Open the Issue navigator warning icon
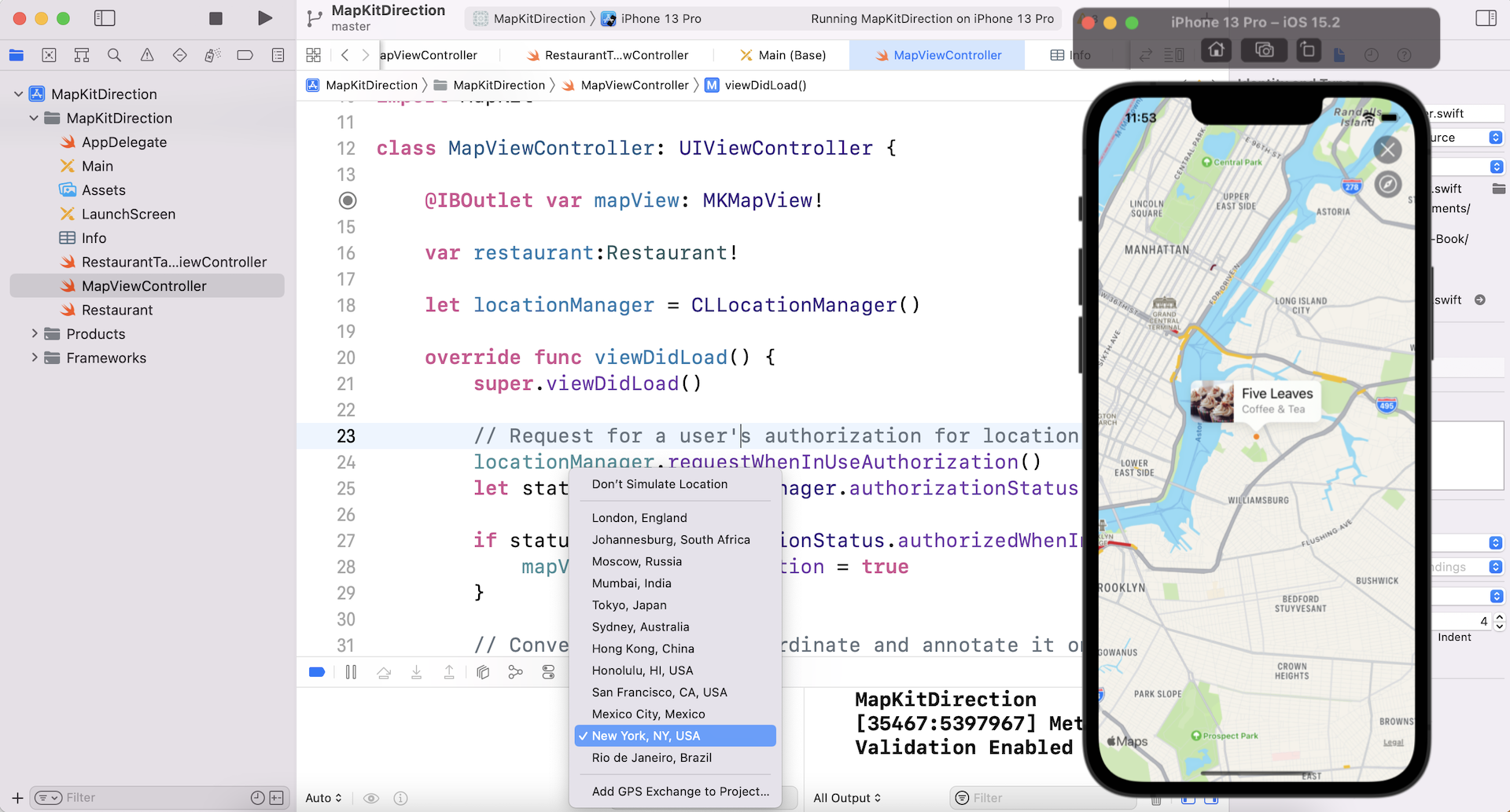 (x=147, y=55)
